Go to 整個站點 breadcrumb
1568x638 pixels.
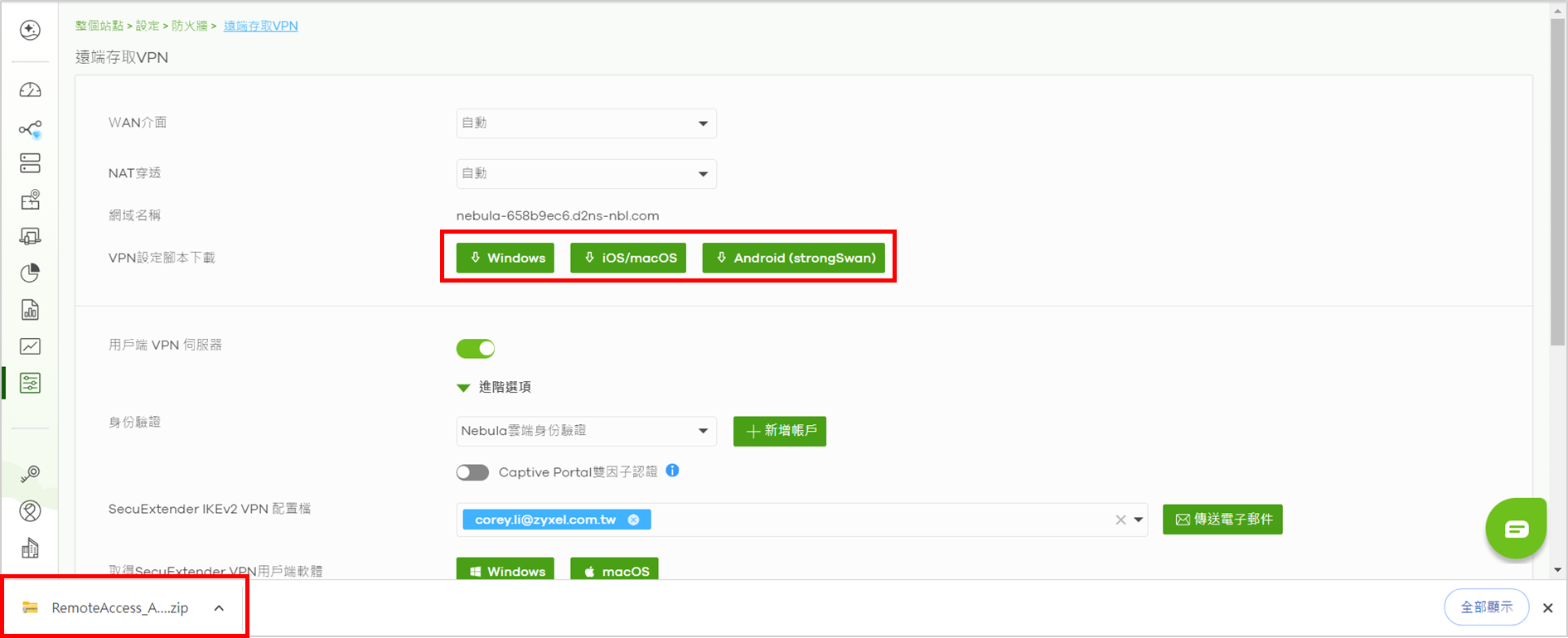[x=99, y=26]
